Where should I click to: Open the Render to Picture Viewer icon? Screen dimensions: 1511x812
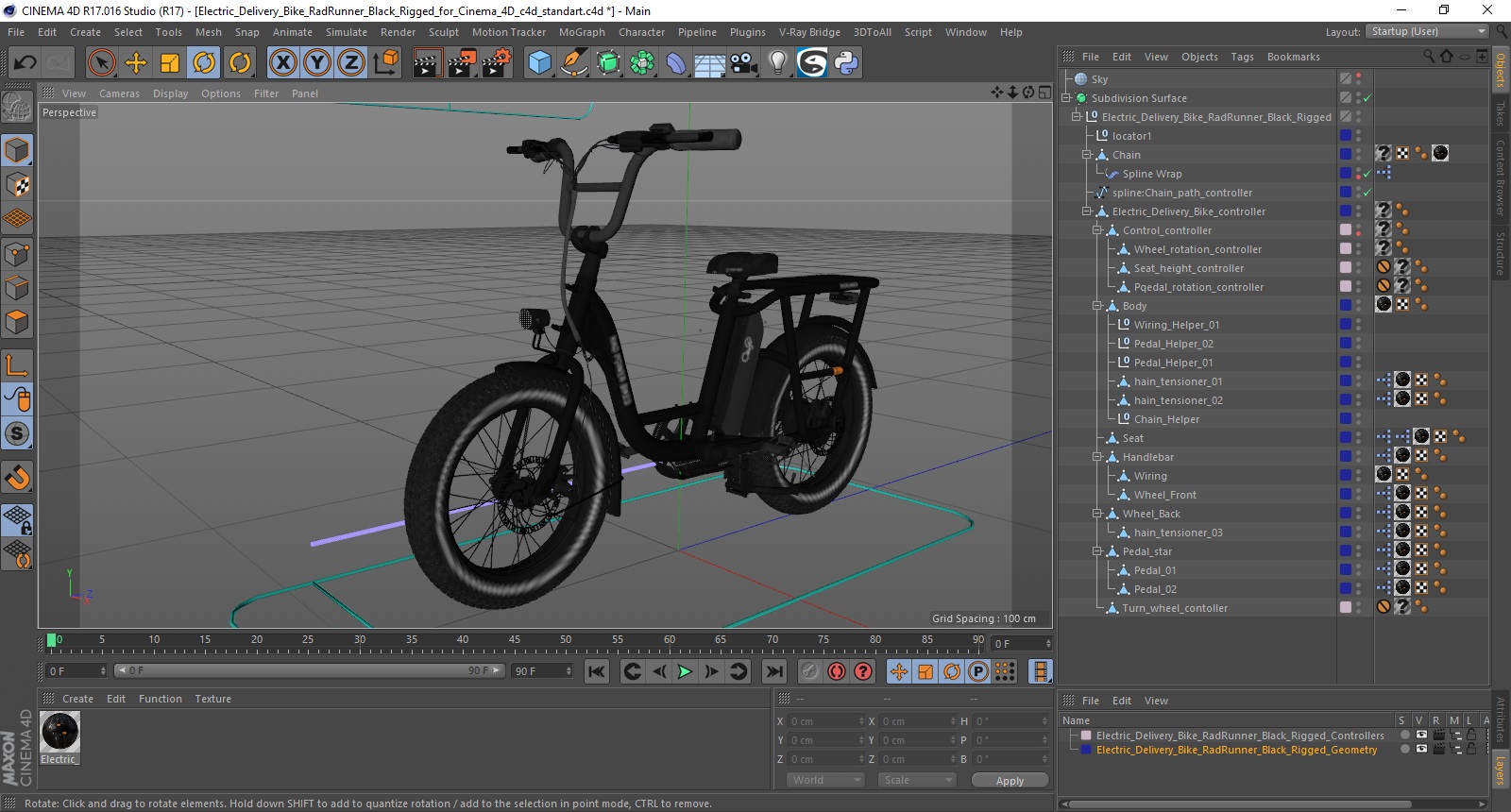point(462,63)
